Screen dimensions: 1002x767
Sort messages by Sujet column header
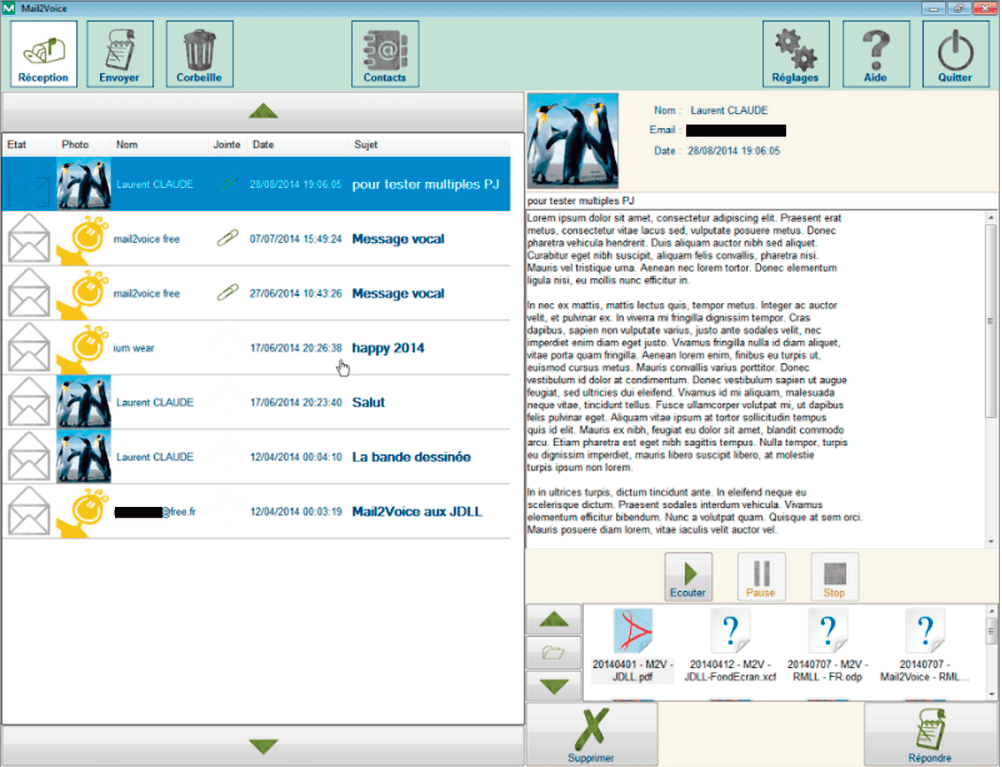click(x=366, y=145)
